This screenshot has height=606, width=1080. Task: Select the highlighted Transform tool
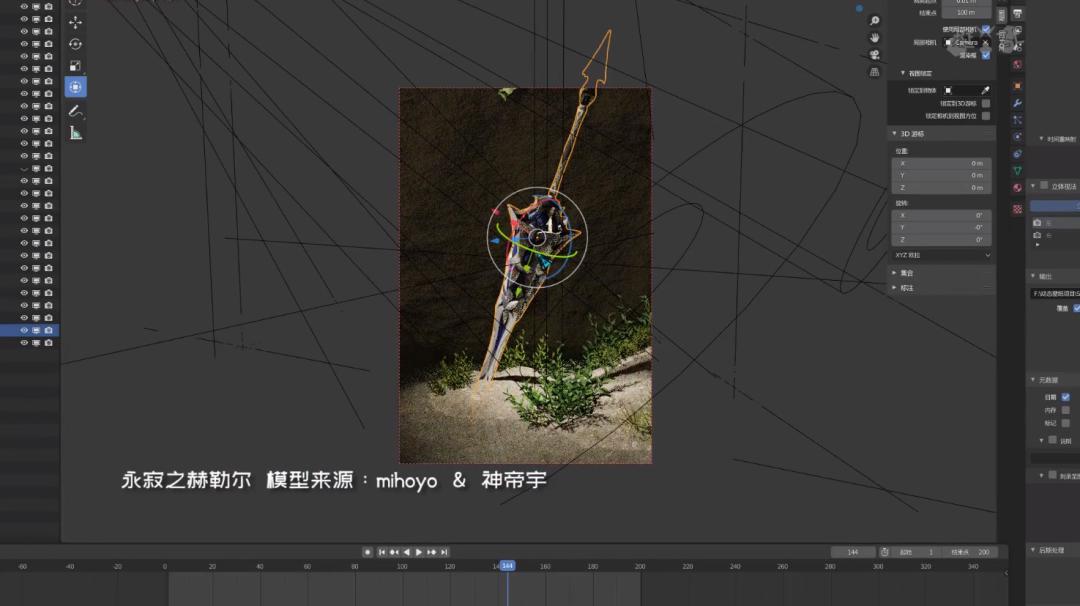pyautogui.click(x=75, y=85)
